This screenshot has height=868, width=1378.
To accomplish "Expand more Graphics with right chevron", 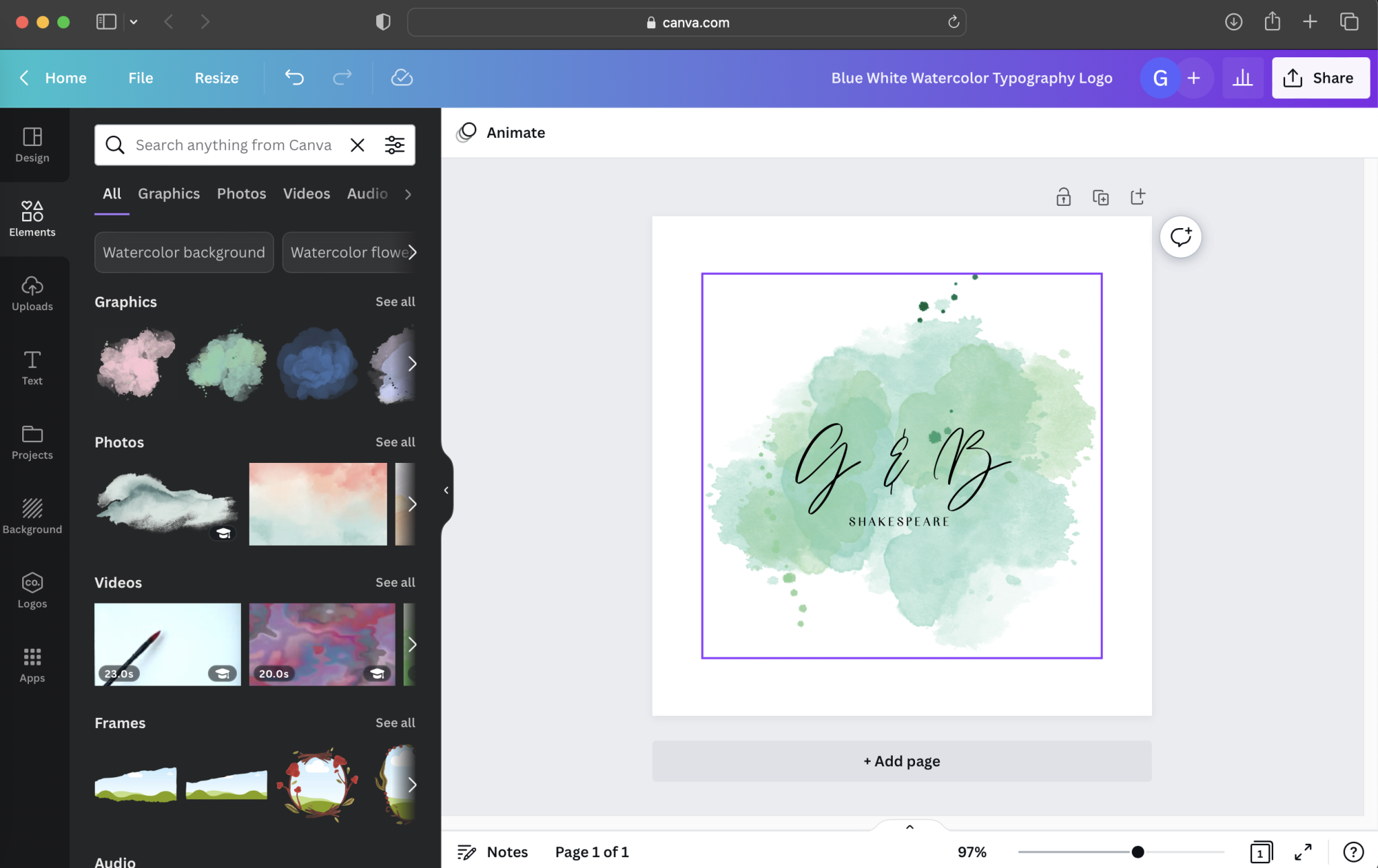I will [412, 364].
